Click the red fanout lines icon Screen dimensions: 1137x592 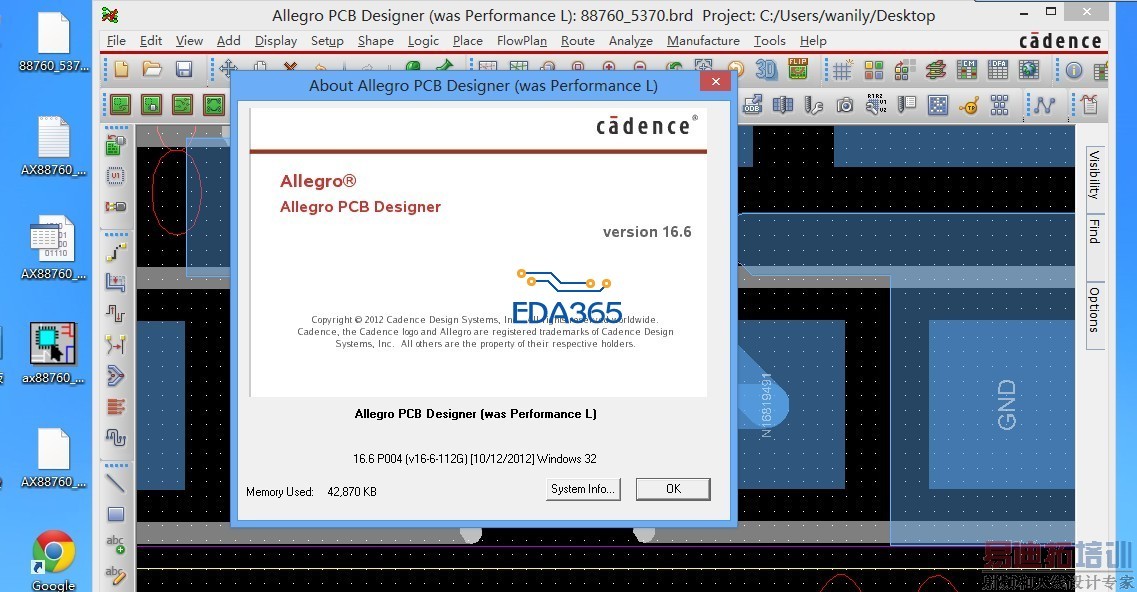(115, 406)
